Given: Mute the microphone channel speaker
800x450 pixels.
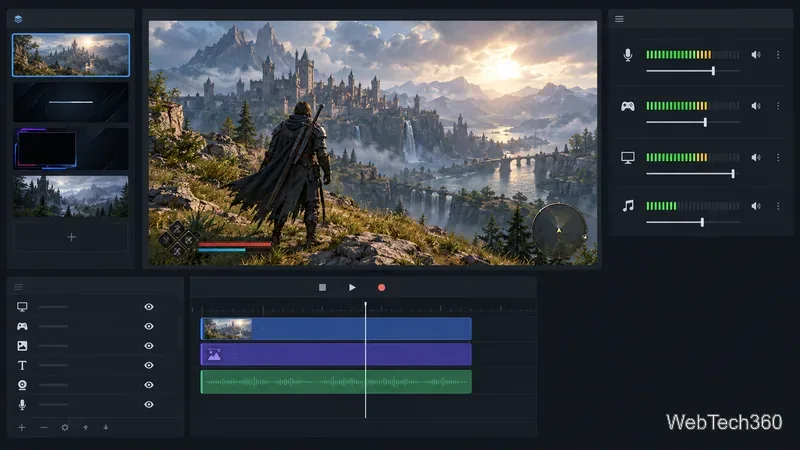Looking at the screenshot, I should tap(756, 55).
